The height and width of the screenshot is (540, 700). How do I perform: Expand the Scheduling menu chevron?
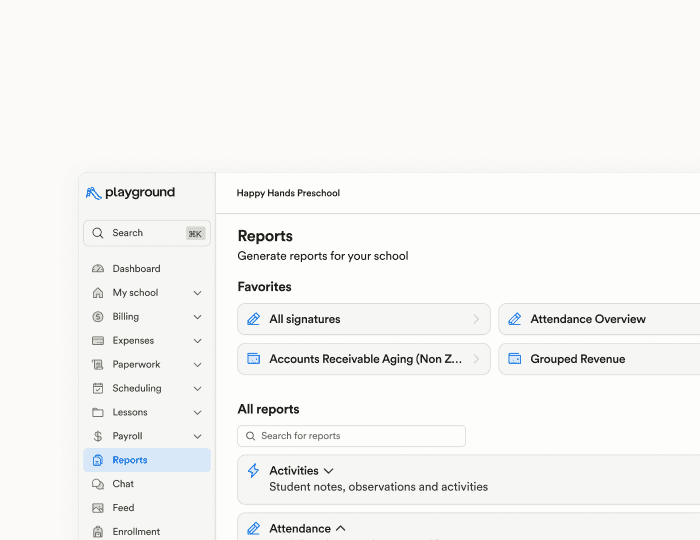(x=197, y=389)
